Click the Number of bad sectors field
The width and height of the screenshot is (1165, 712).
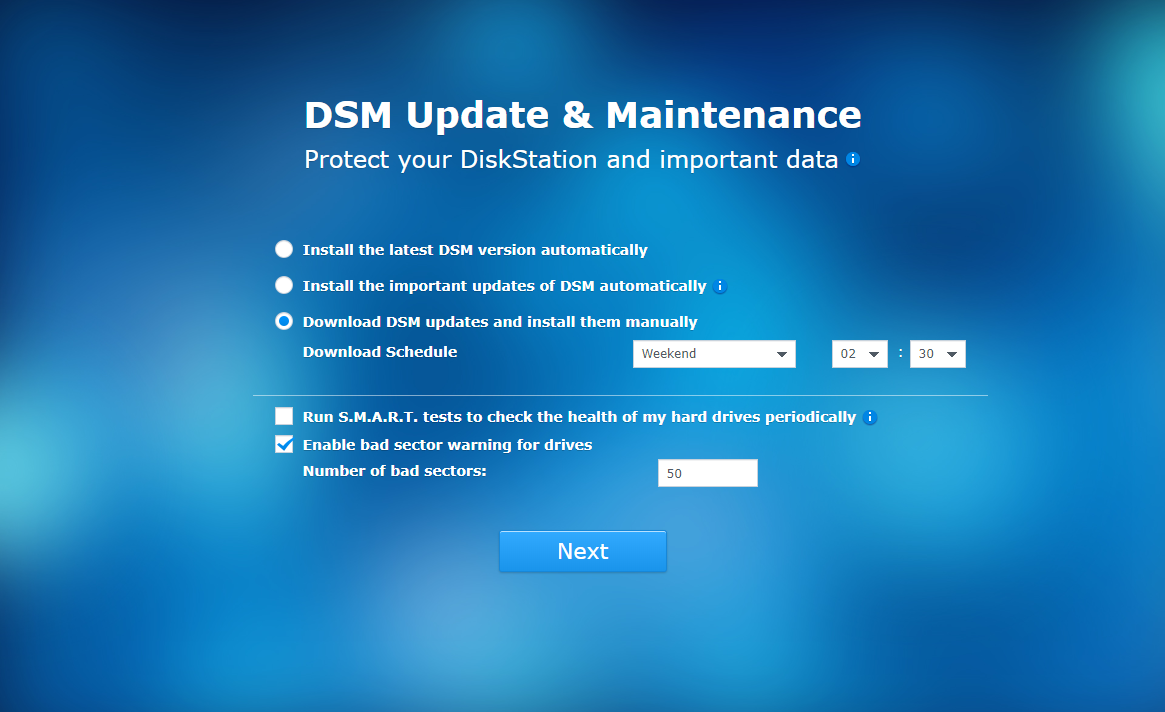point(707,473)
